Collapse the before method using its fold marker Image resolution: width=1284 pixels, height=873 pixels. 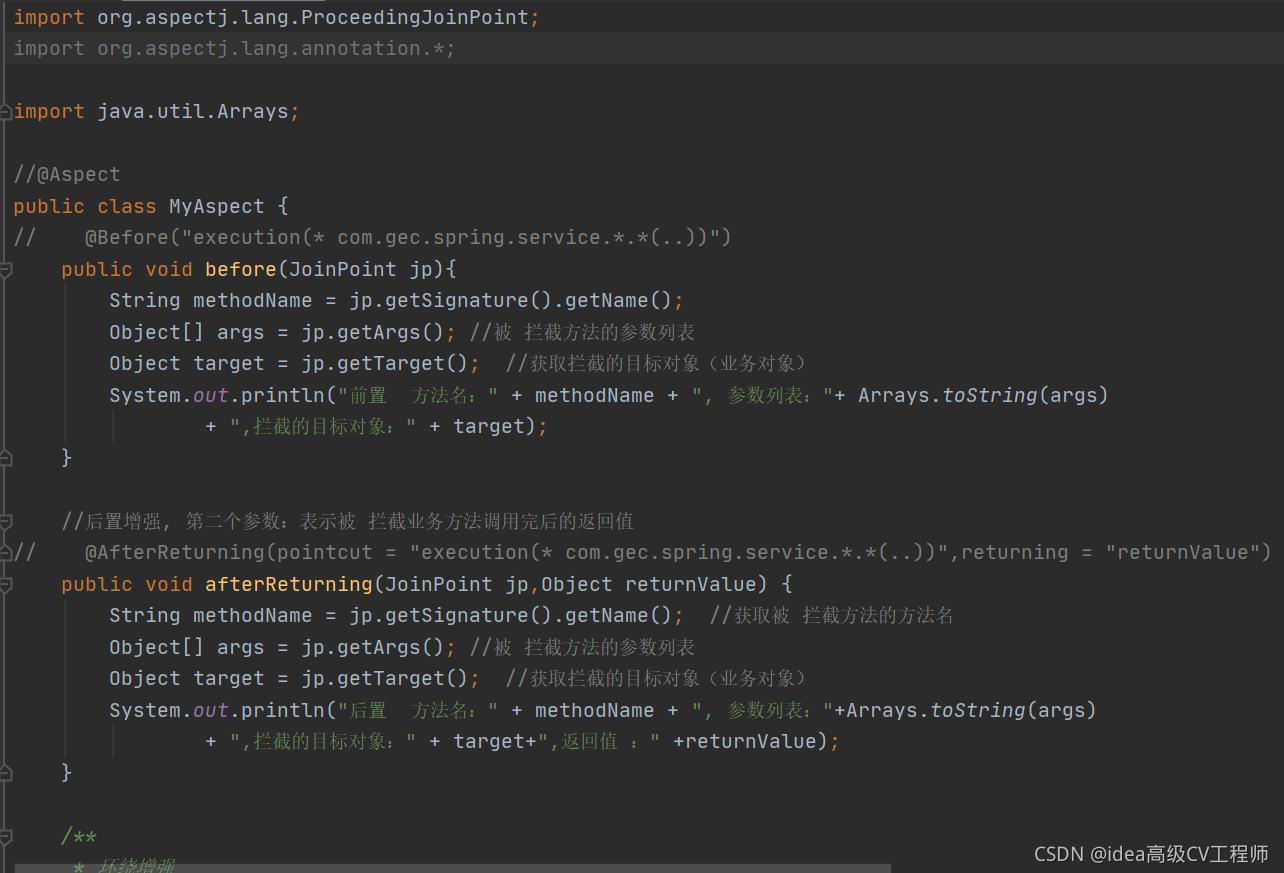pyautogui.click(x=5, y=270)
